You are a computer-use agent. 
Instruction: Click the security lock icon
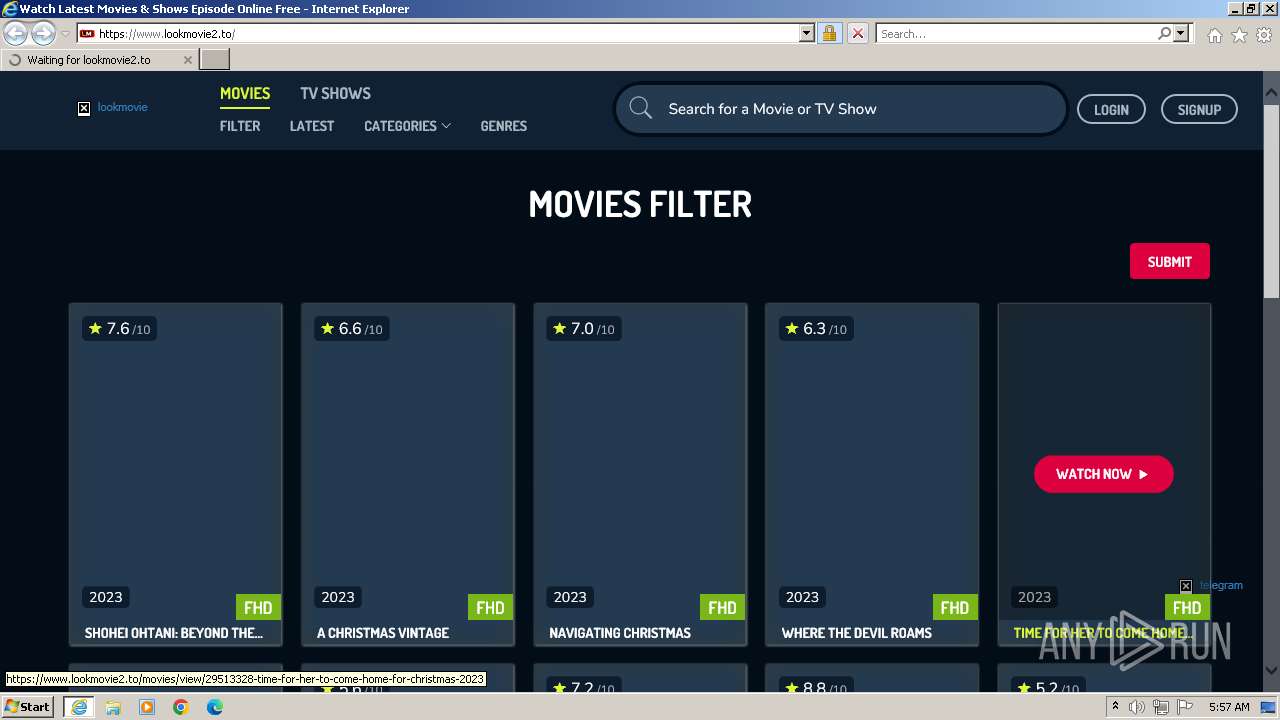829,33
